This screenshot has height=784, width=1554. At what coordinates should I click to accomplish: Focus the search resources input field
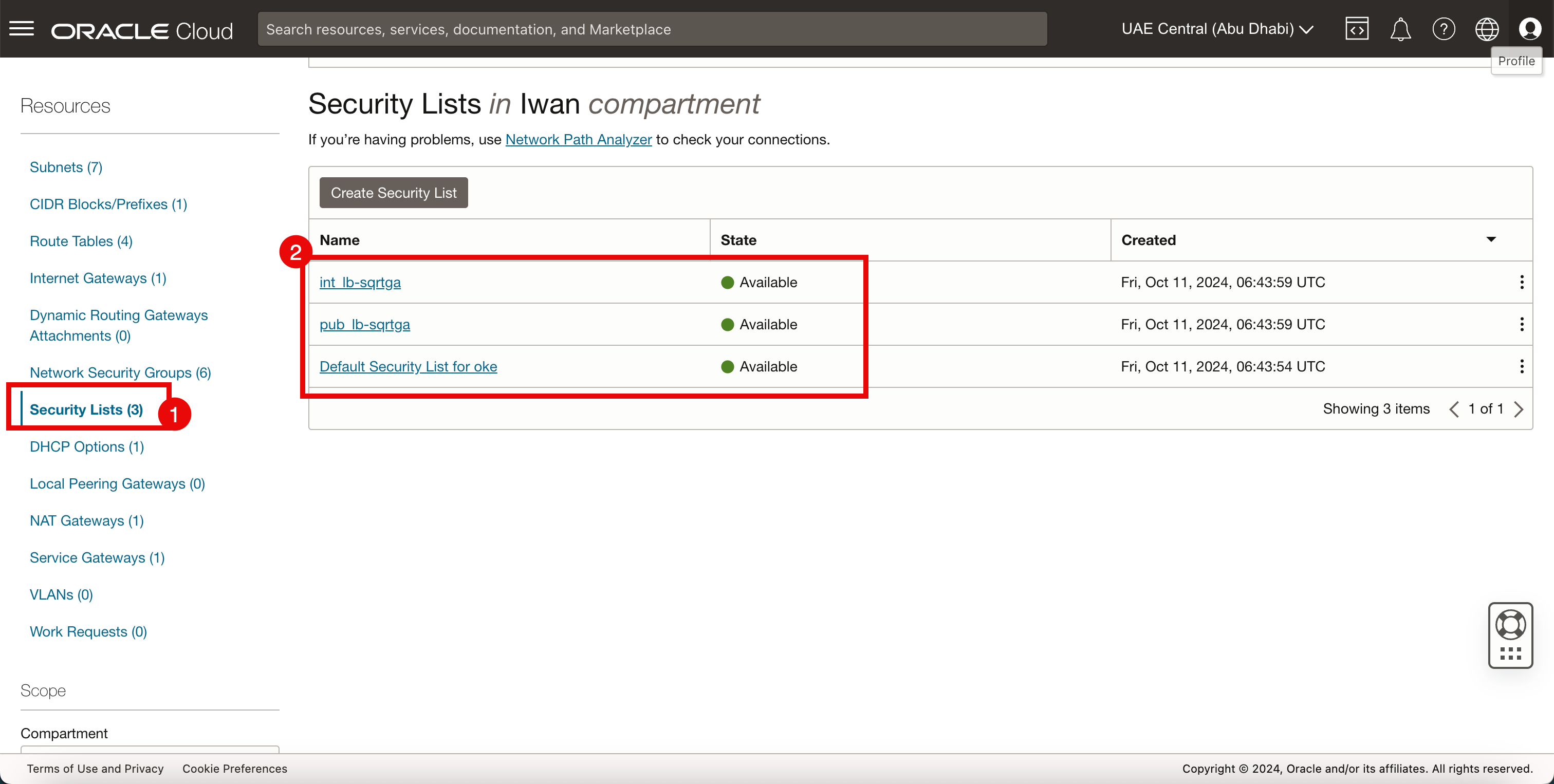pyautogui.click(x=652, y=29)
